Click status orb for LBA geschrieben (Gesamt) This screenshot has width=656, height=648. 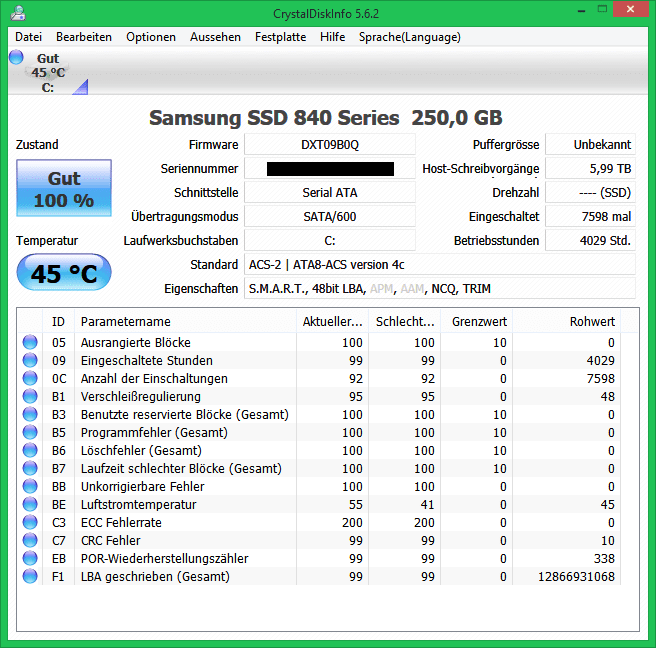30,576
